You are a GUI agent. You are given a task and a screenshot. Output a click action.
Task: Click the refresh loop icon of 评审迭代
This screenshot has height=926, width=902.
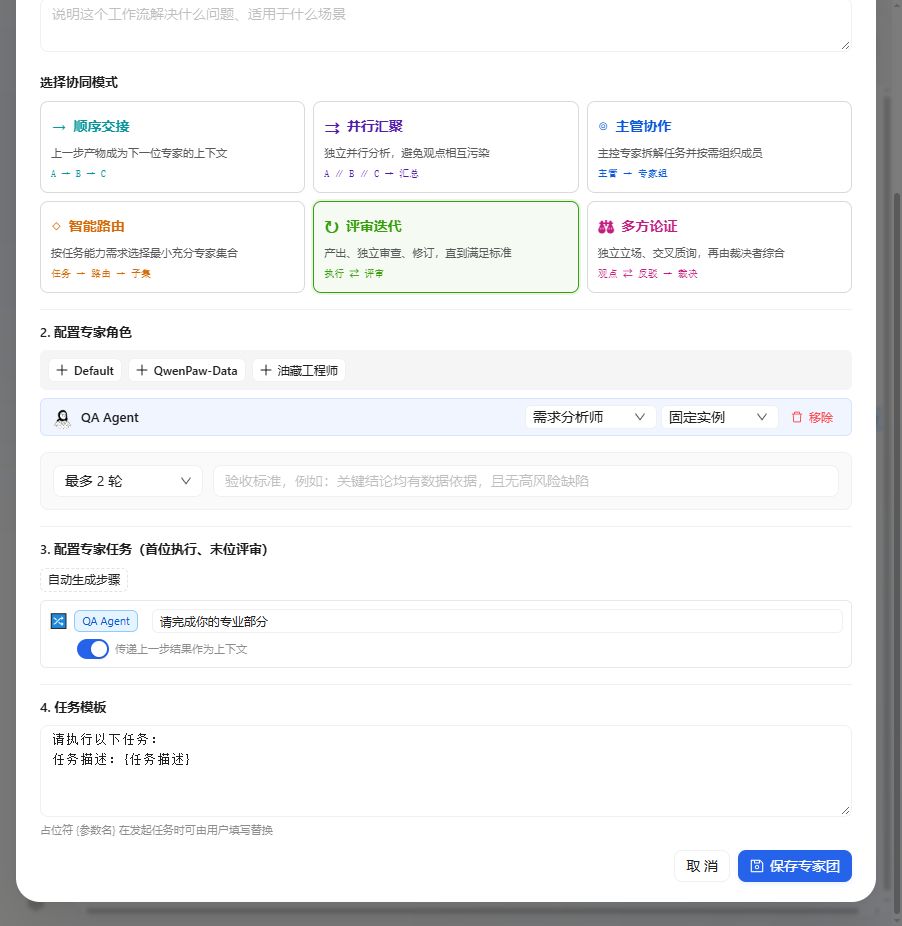(331, 227)
